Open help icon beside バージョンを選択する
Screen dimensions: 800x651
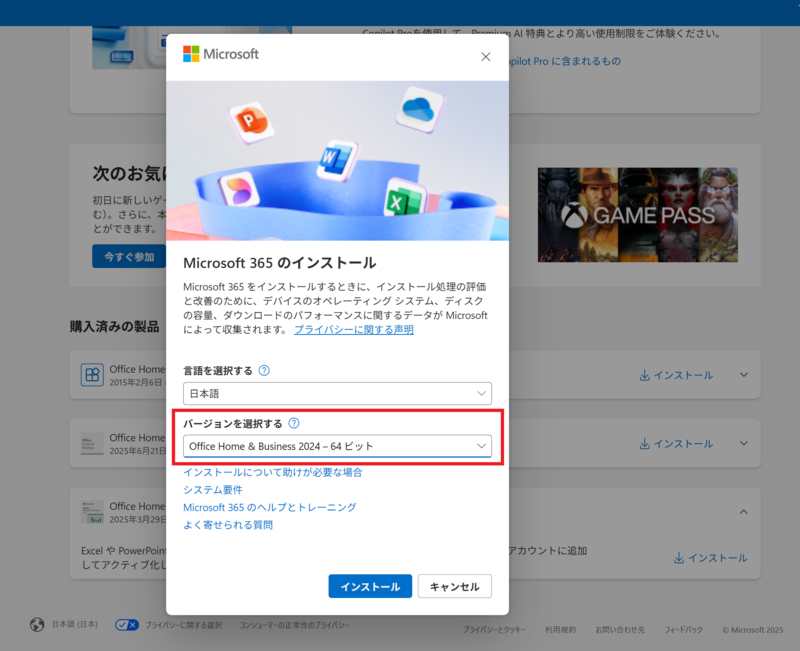pos(294,423)
